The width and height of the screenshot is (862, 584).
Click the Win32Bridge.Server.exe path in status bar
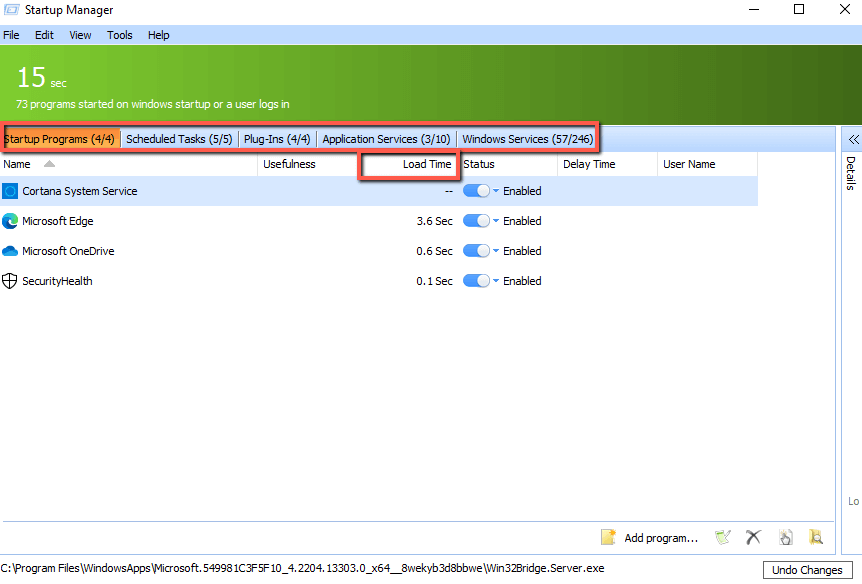coord(302,569)
